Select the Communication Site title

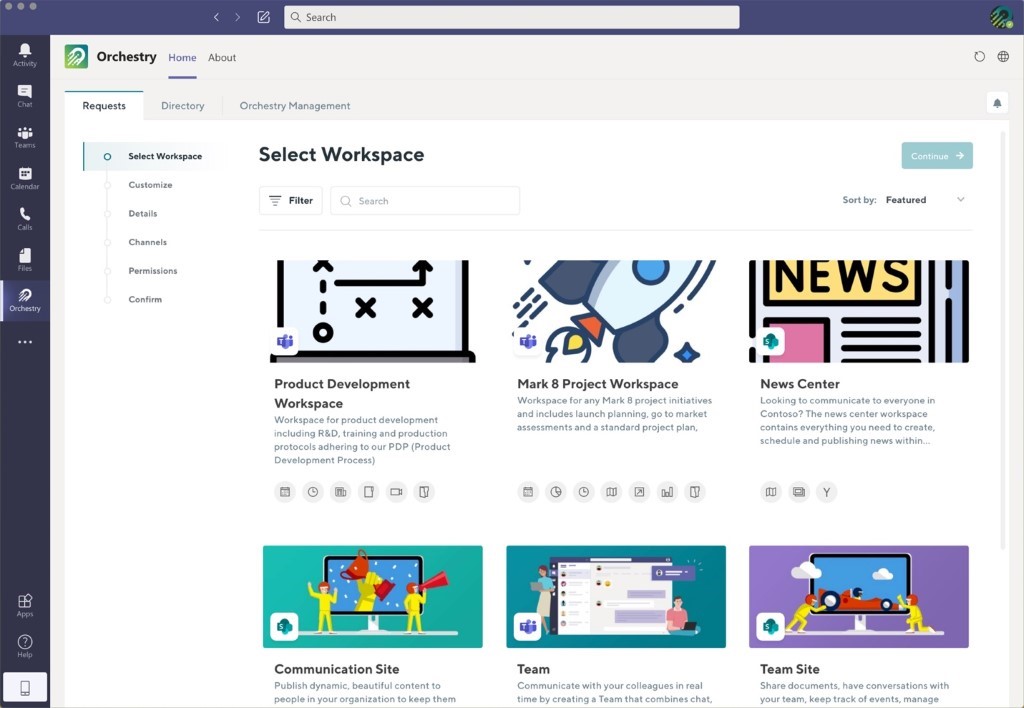(x=336, y=669)
